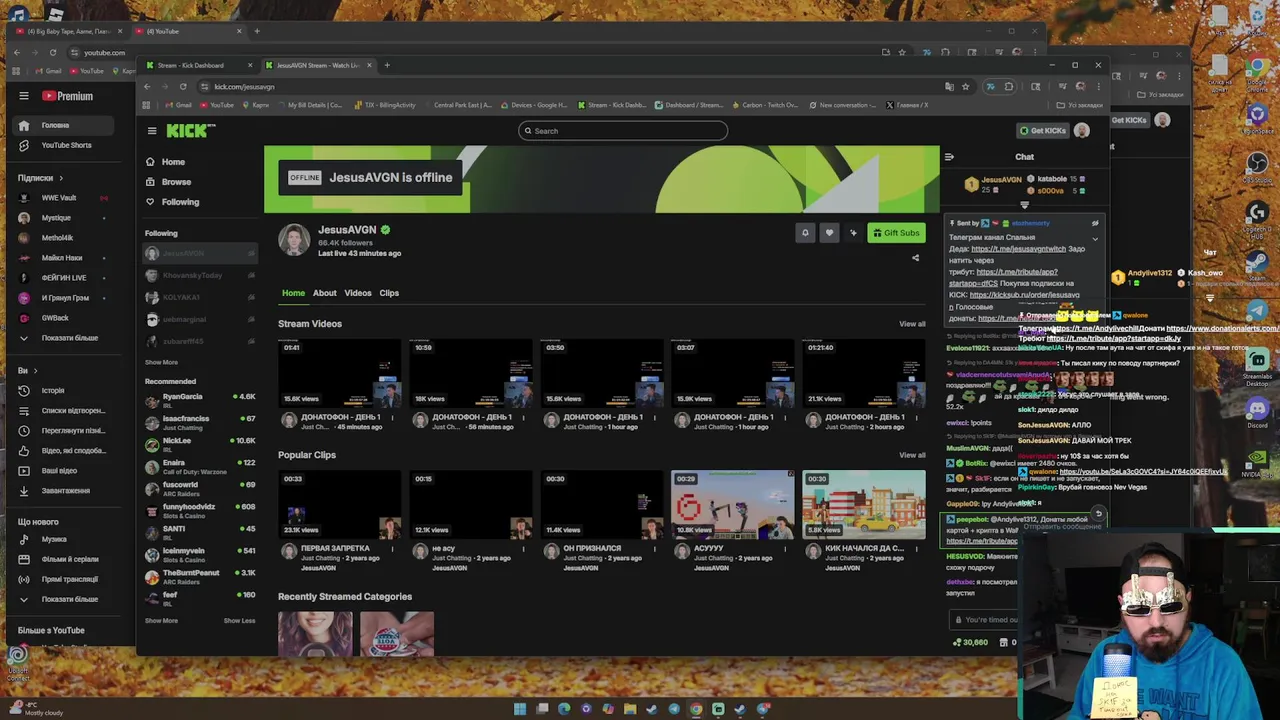Select JesusAVGN in the Following list

(200, 253)
